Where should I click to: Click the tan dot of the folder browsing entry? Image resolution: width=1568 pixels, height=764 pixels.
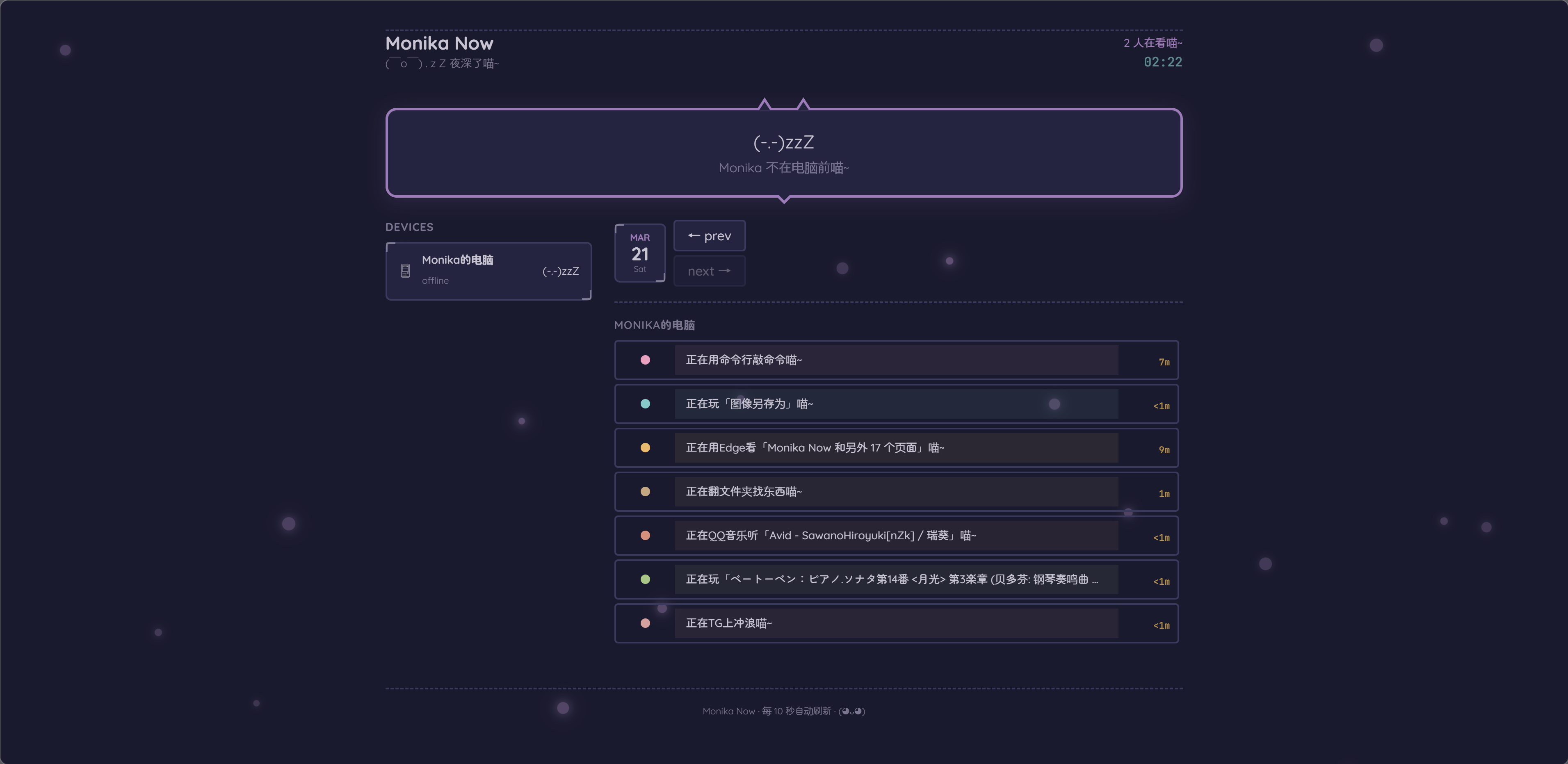[645, 491]
